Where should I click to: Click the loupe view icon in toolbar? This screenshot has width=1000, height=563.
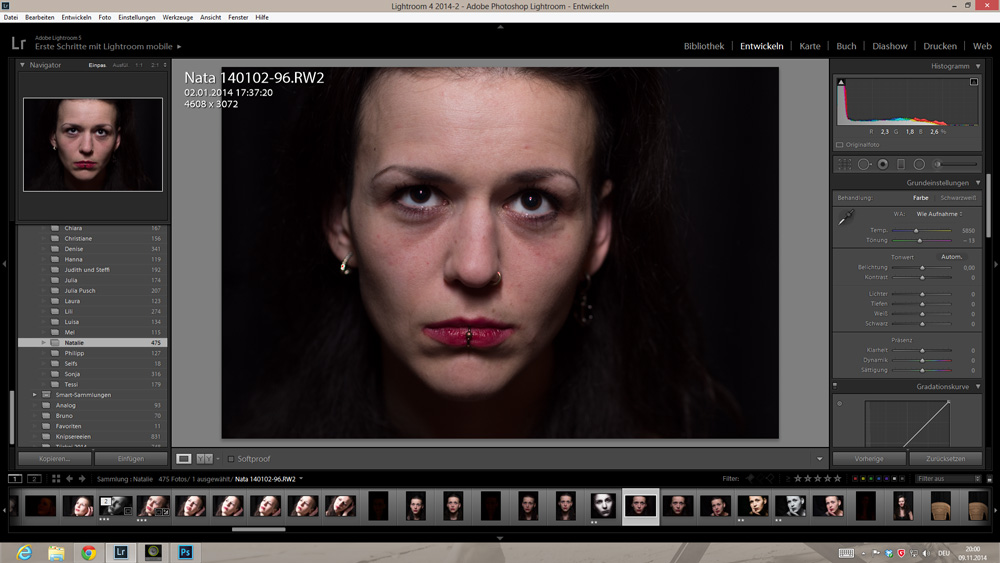(184, 459)
